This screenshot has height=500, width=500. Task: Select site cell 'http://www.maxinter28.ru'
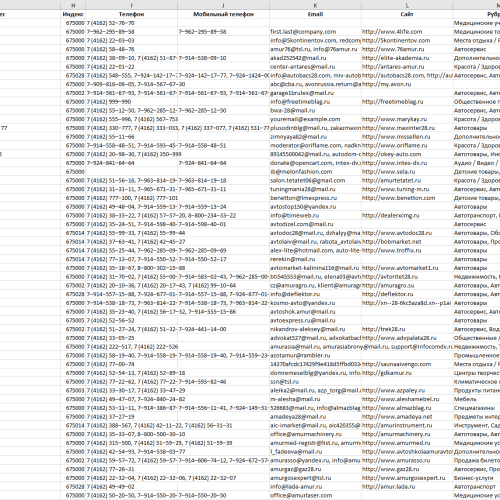pyautogui.click(x=407, y=128)
